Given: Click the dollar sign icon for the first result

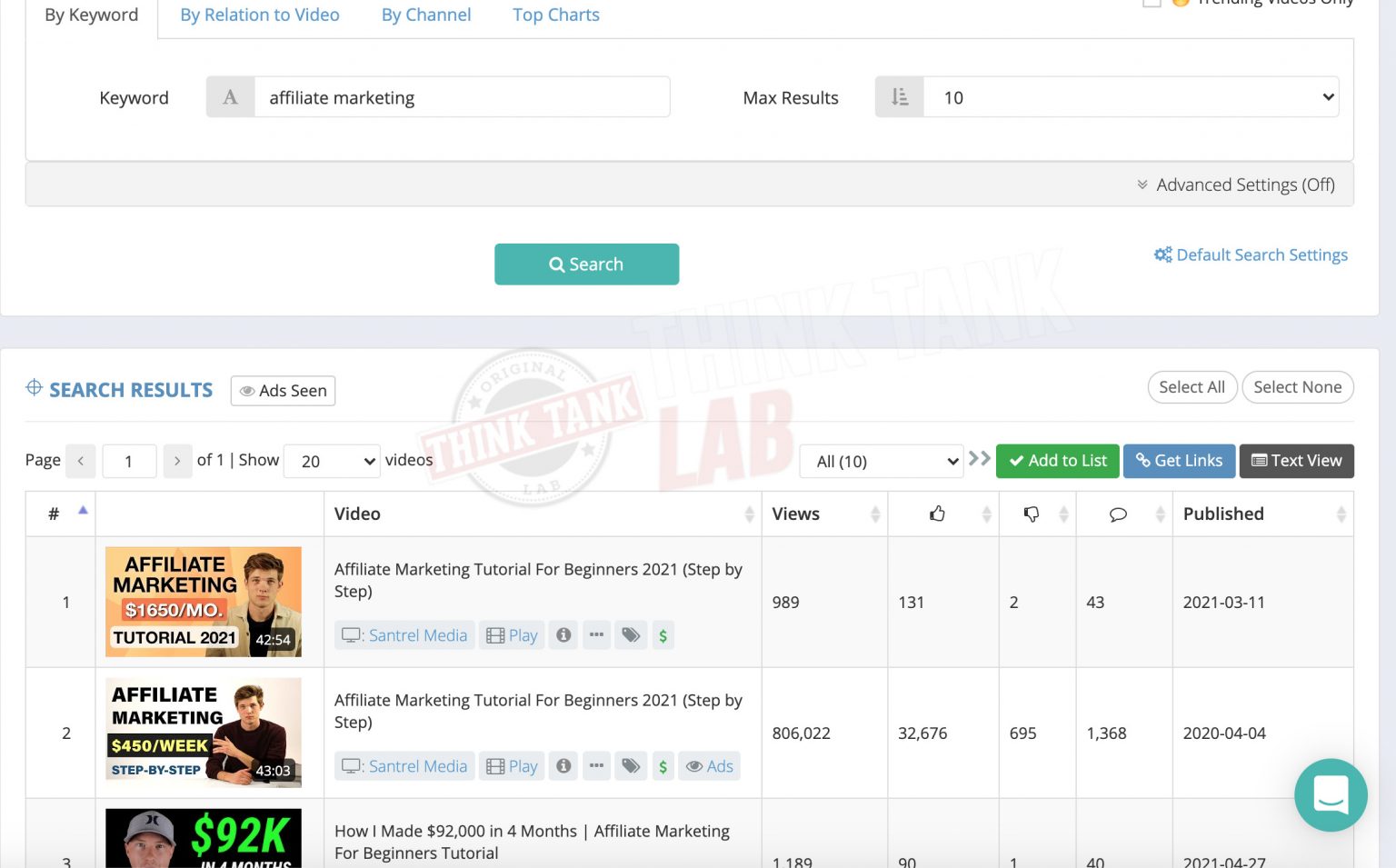Looking at the screenshot, I should click(x=663, y=634).
